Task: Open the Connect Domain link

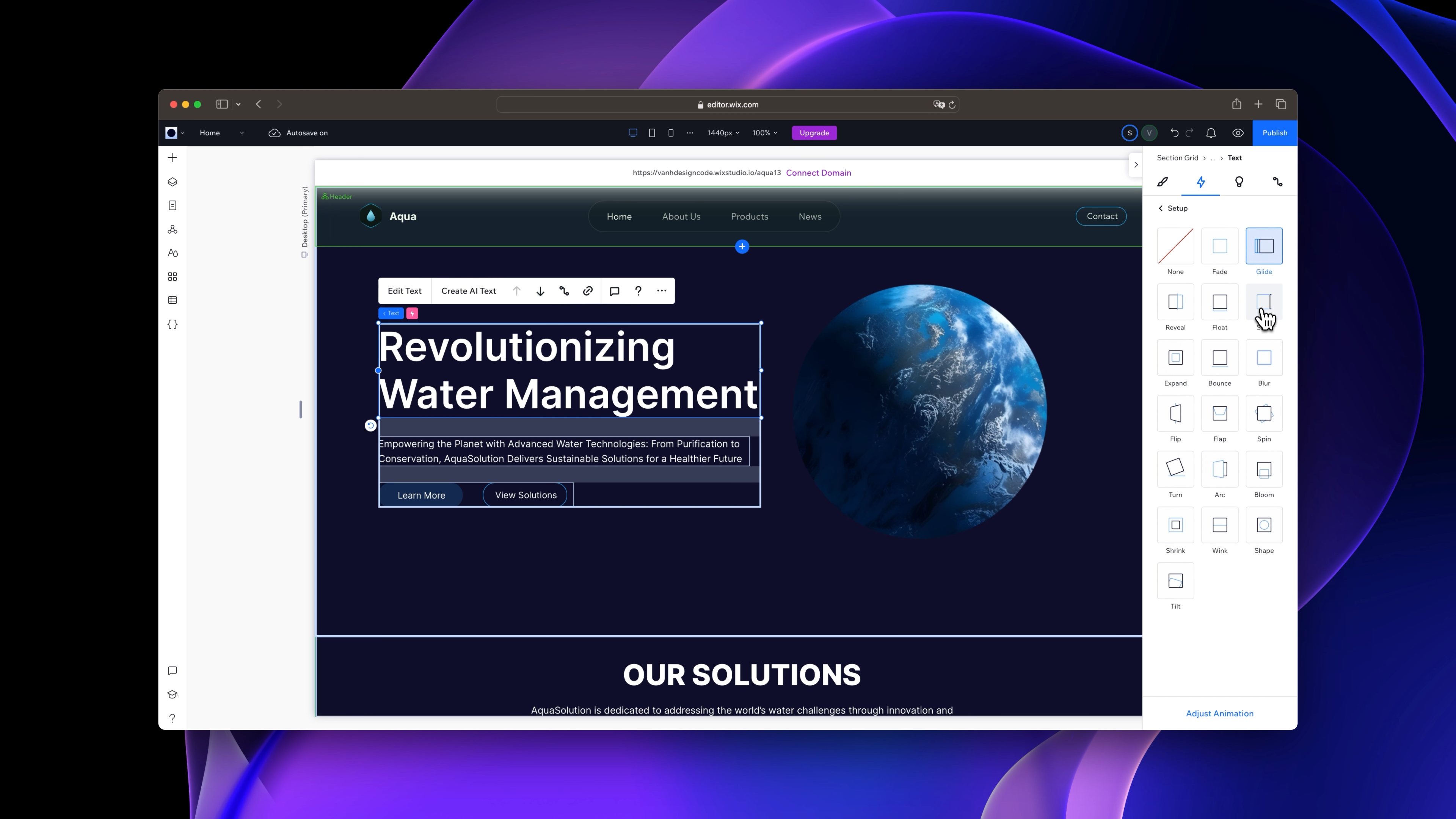Action: pyautogui.click(x=818, y=173)
